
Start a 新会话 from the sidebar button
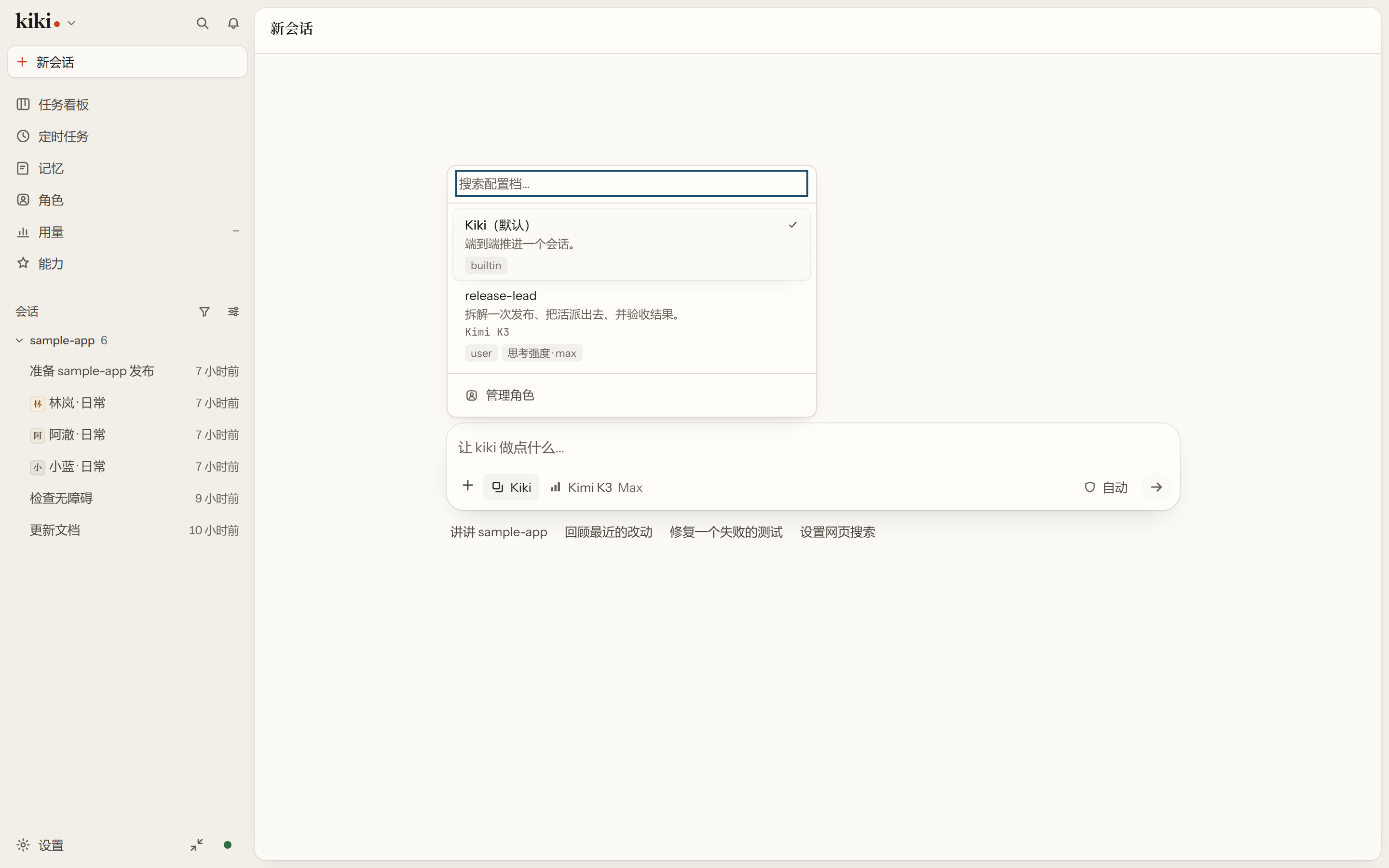127,62
